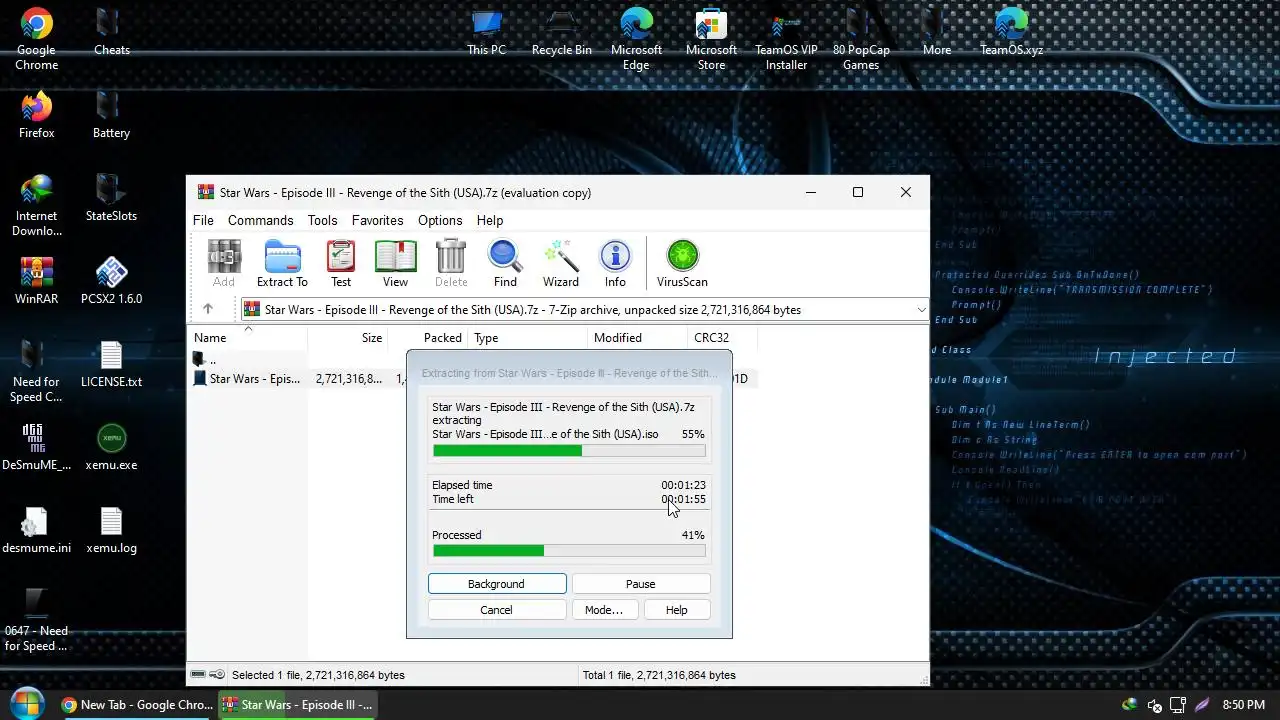Select the StateSlots desktop icon
Image resolution: width=1280 pixels, height=720 pixels.
tap(111, 198)
